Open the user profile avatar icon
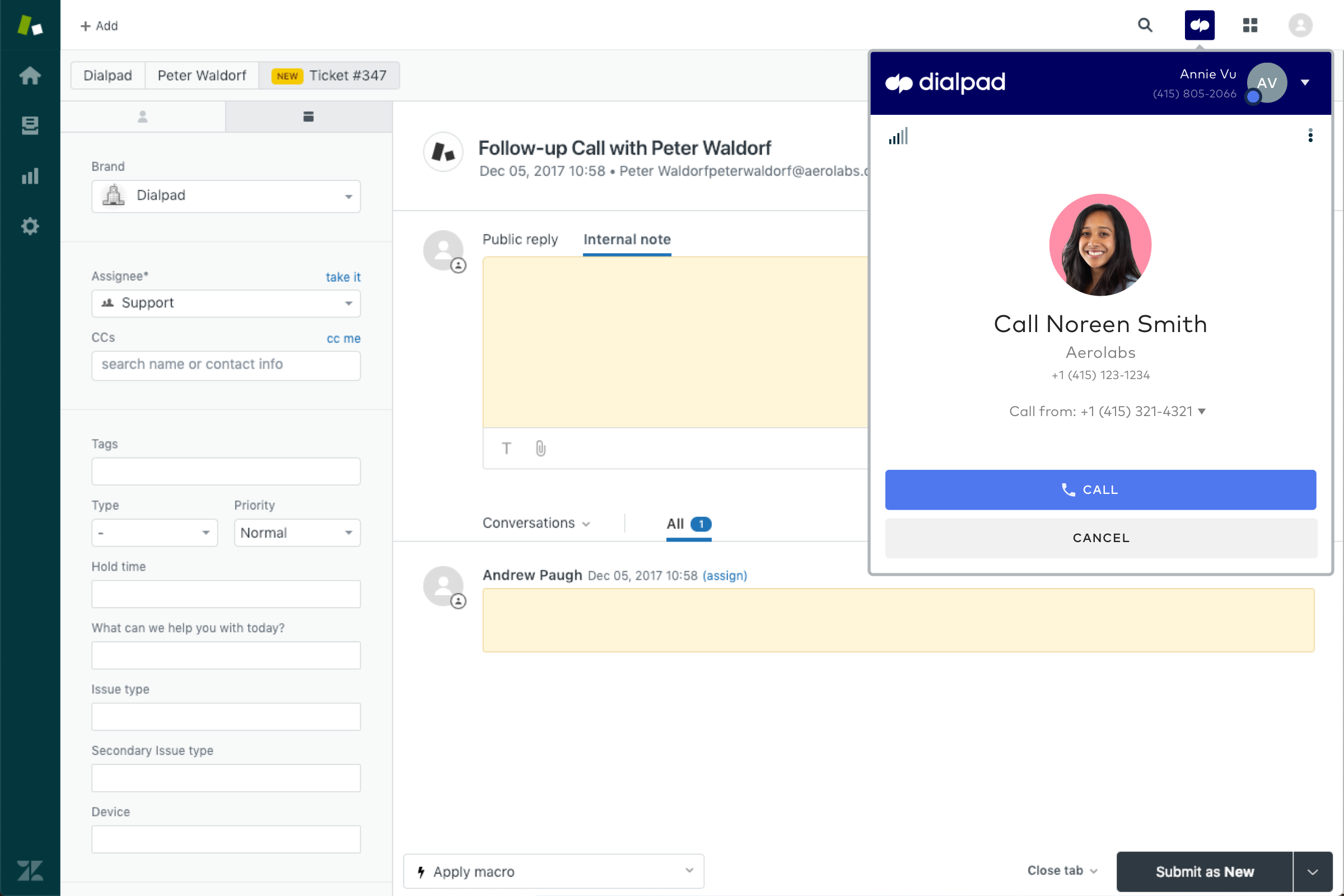This screenshot has height=896, width=1344. (1300, 25)
